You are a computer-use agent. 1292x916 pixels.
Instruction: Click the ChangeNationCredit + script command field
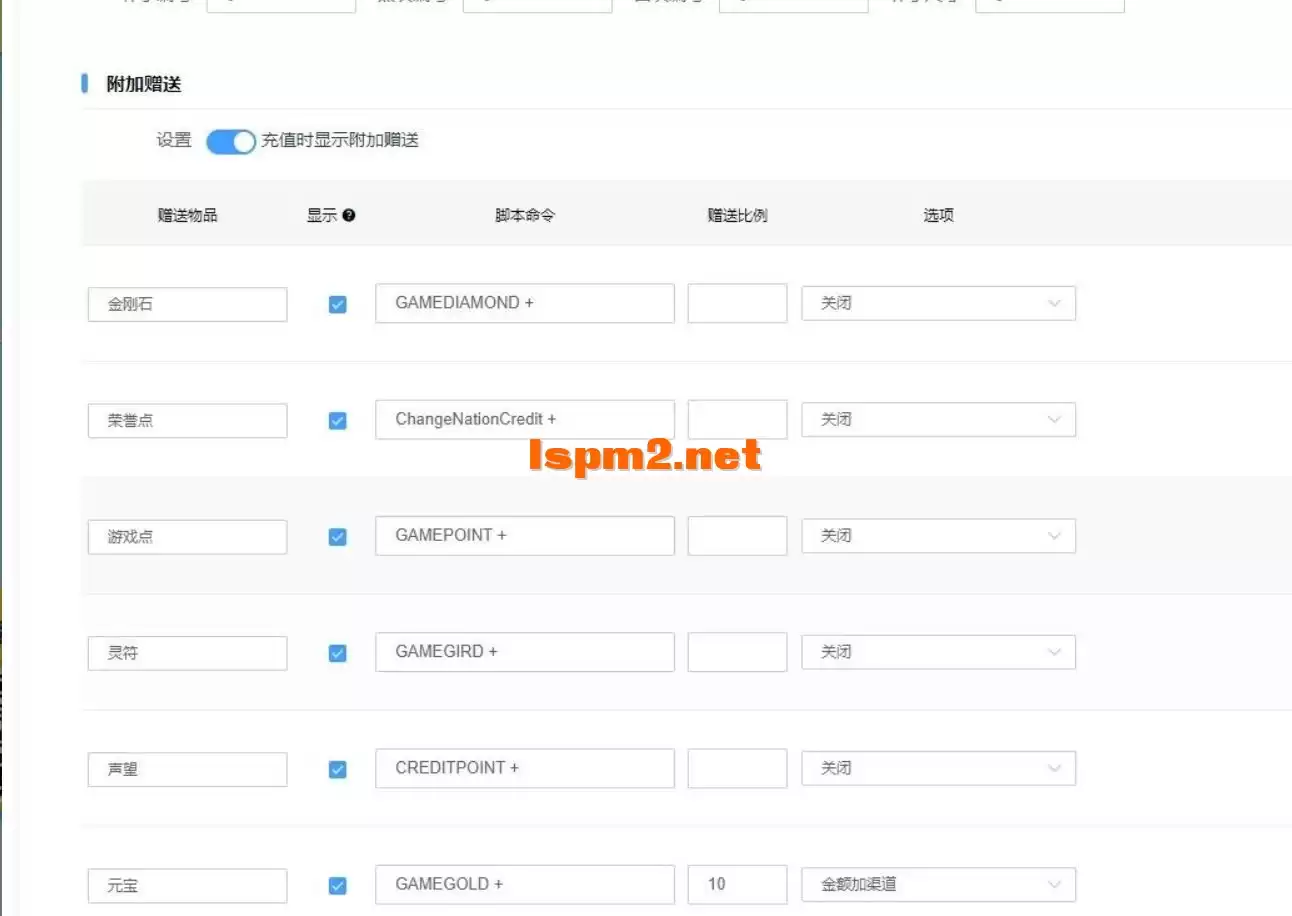point(525,419)
